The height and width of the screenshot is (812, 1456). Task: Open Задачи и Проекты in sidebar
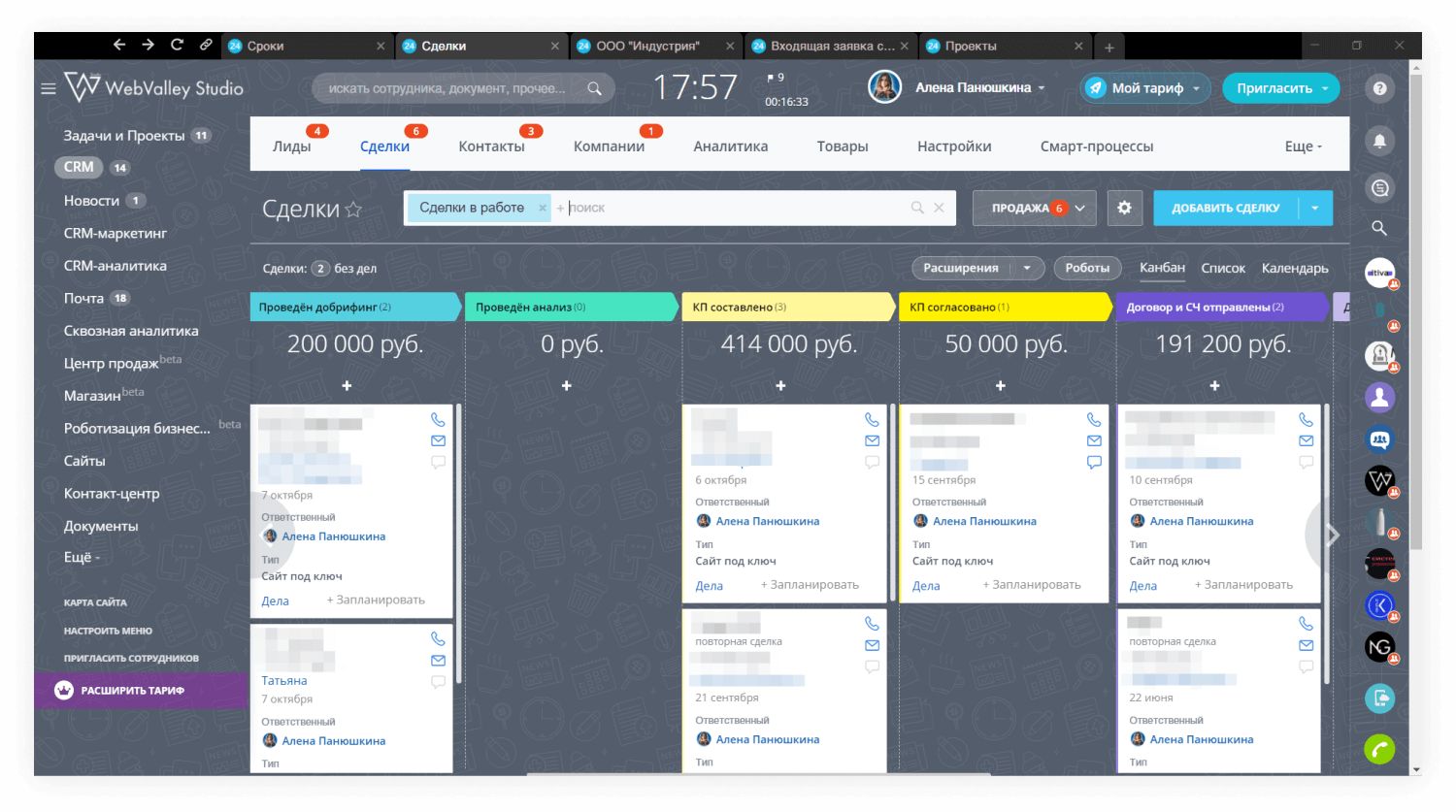coord(124,136)
